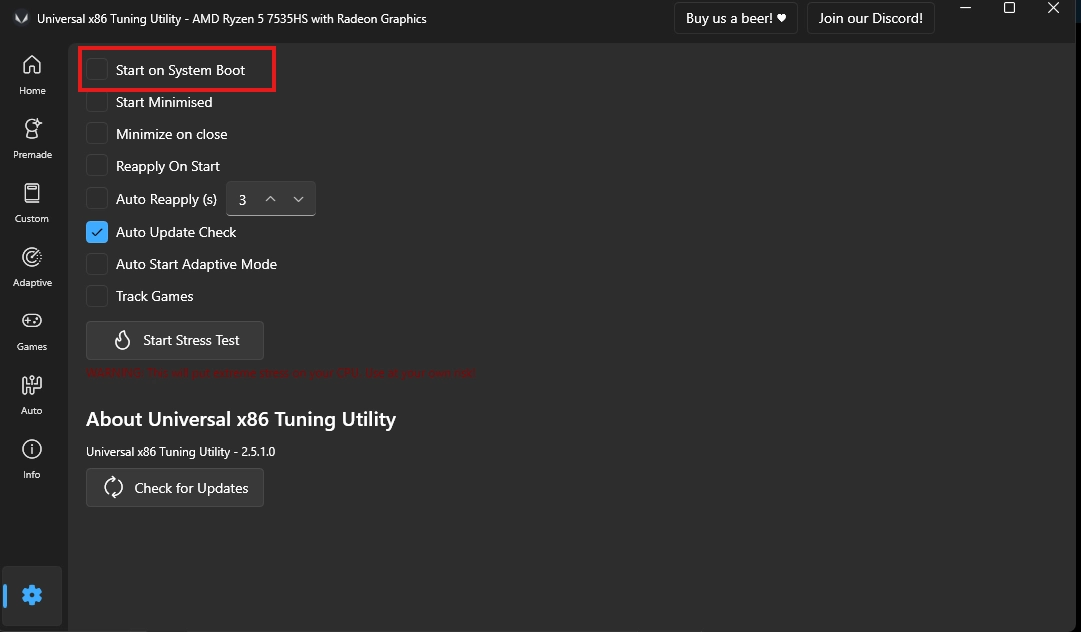
Task: Open the Custom presets icon
Action: [x=32, y=193]
